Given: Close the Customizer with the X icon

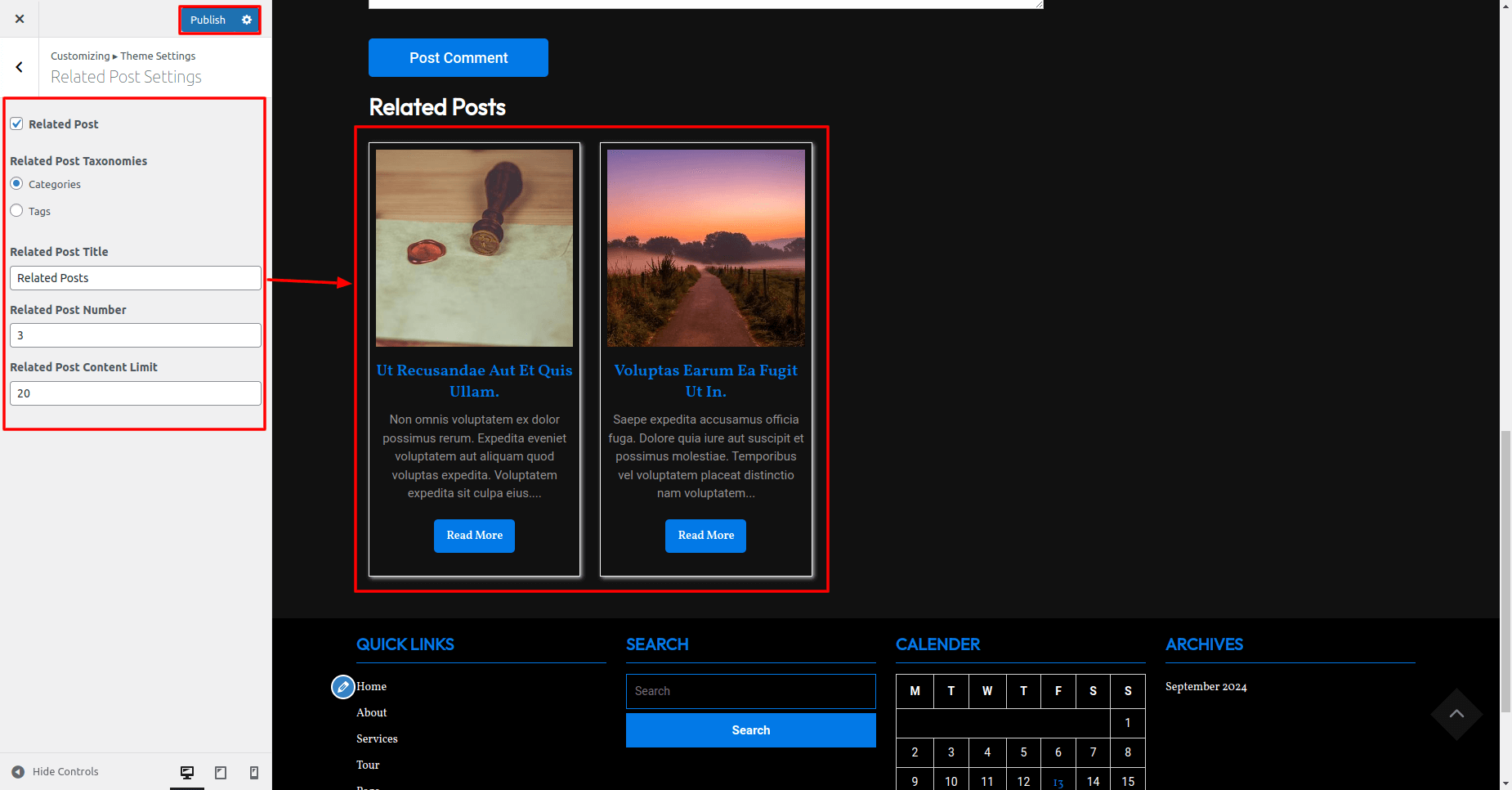Looking at the screenshot, I should click(x=20, y=19).
